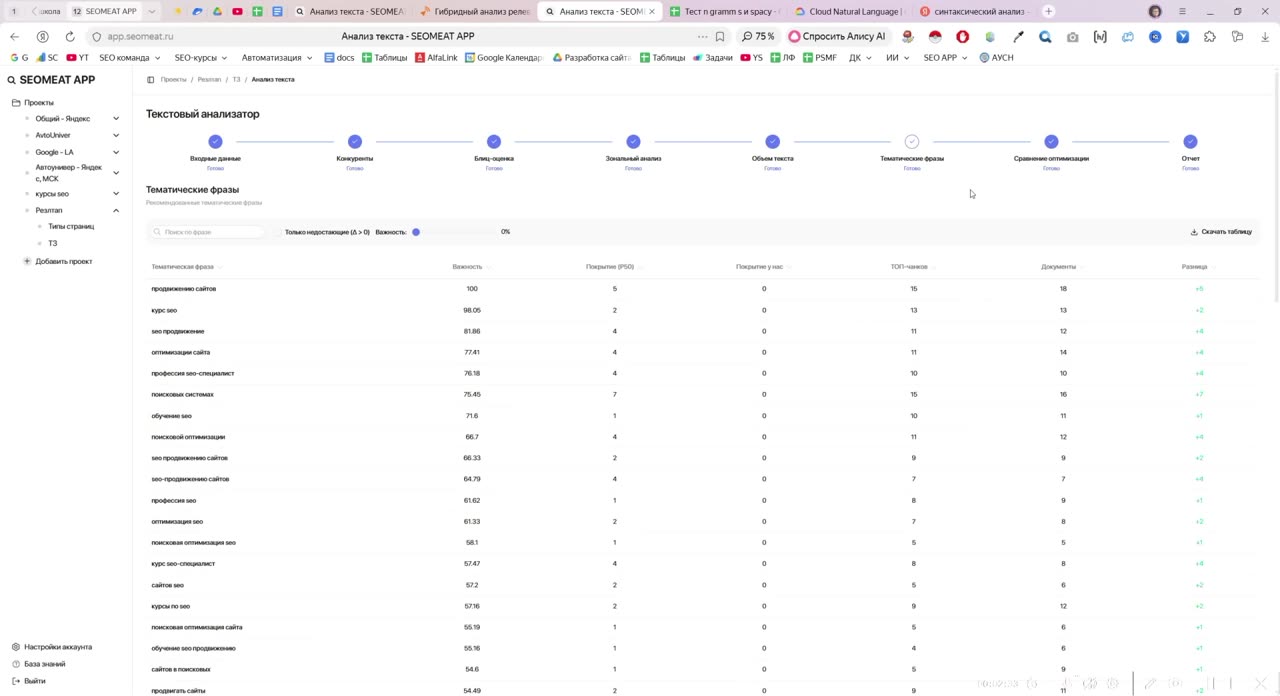
Task: Toggle the sidebar panel icon near breadcrumbs
Action: [x=151, y=79]
